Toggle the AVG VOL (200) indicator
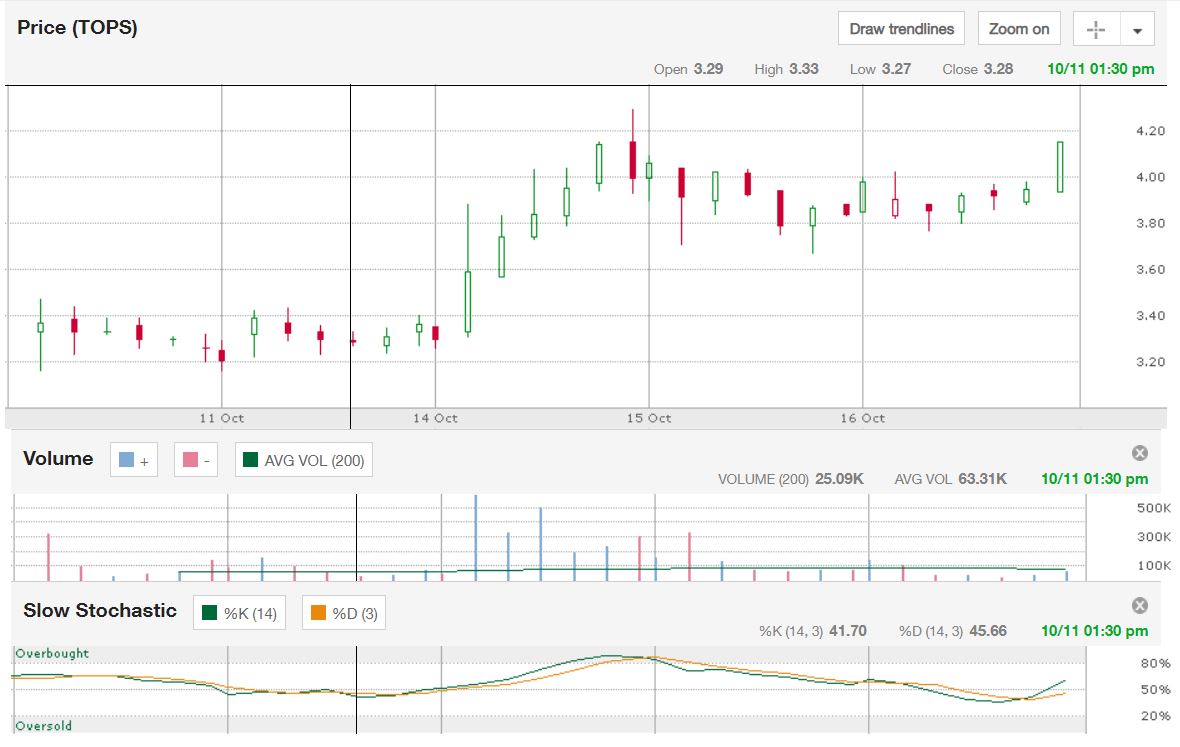The image size is (1180, 747). (304, 461)
